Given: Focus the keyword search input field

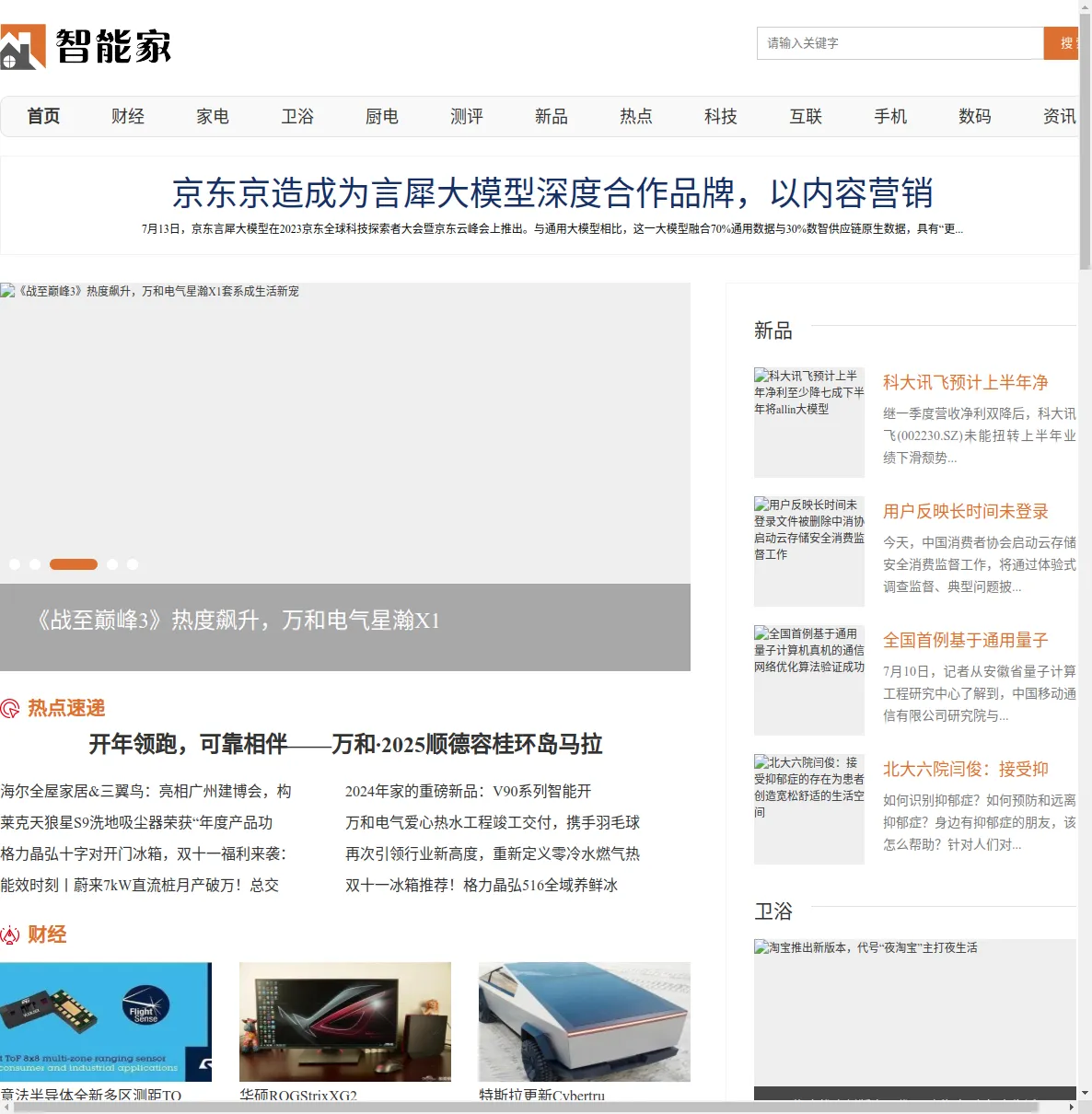Looking at the screenshot, I should click(900, 43).
